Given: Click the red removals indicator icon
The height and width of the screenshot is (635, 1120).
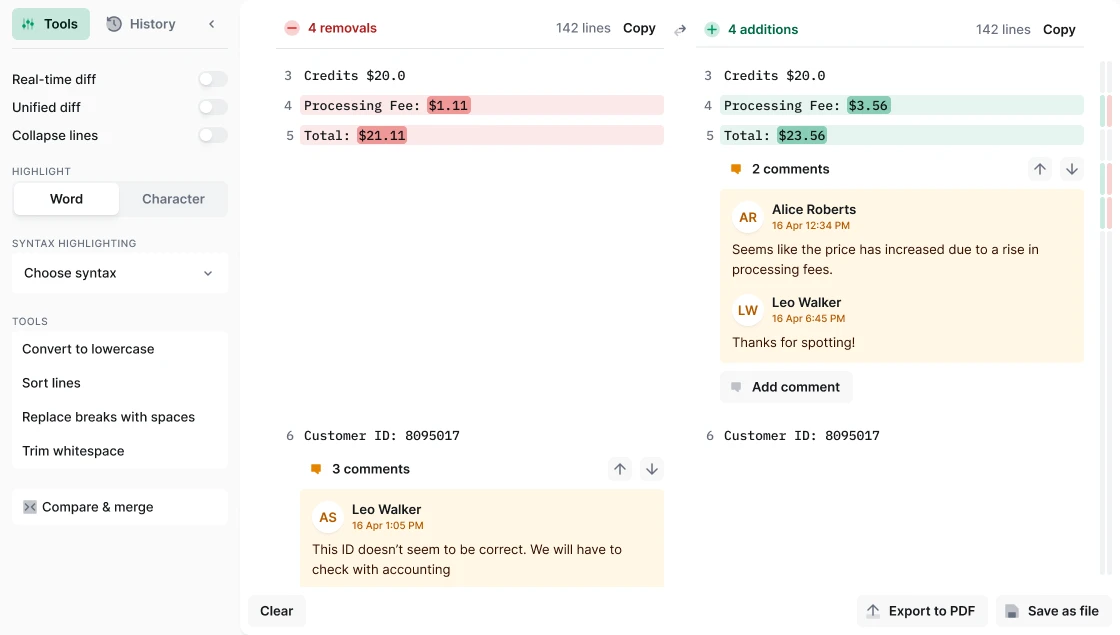Looking at the screenshot, I should [x=290, y=28].
